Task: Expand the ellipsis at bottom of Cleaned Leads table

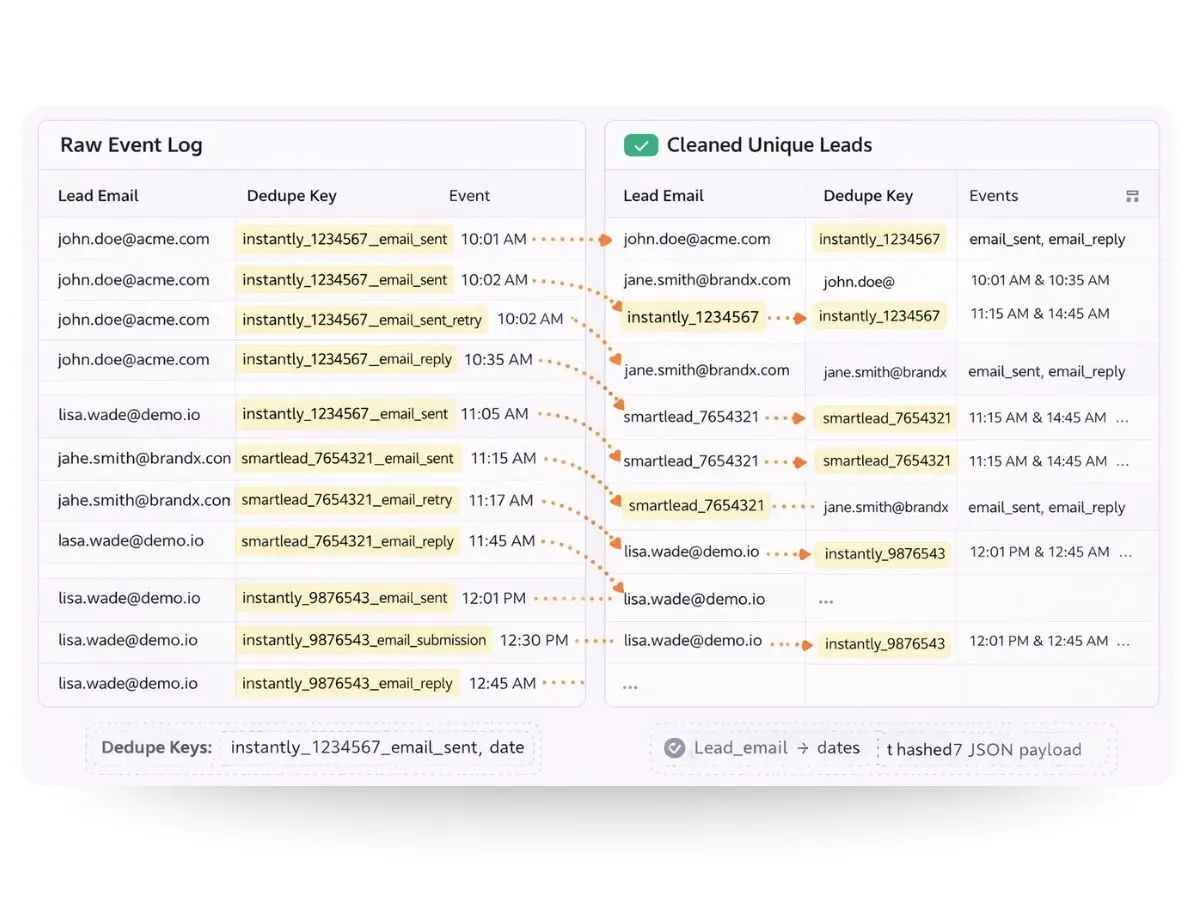Action: (630, 686)
